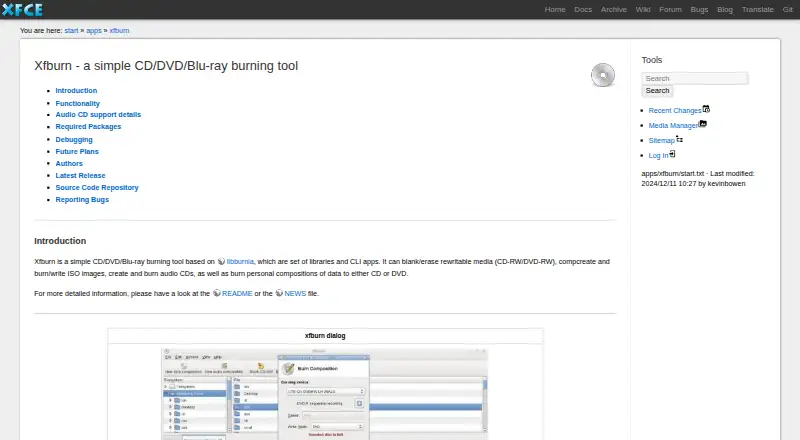This screenshot has width=800, height=440.
Task: Jump to Source Code Repository link
Action: click(97, 187)
